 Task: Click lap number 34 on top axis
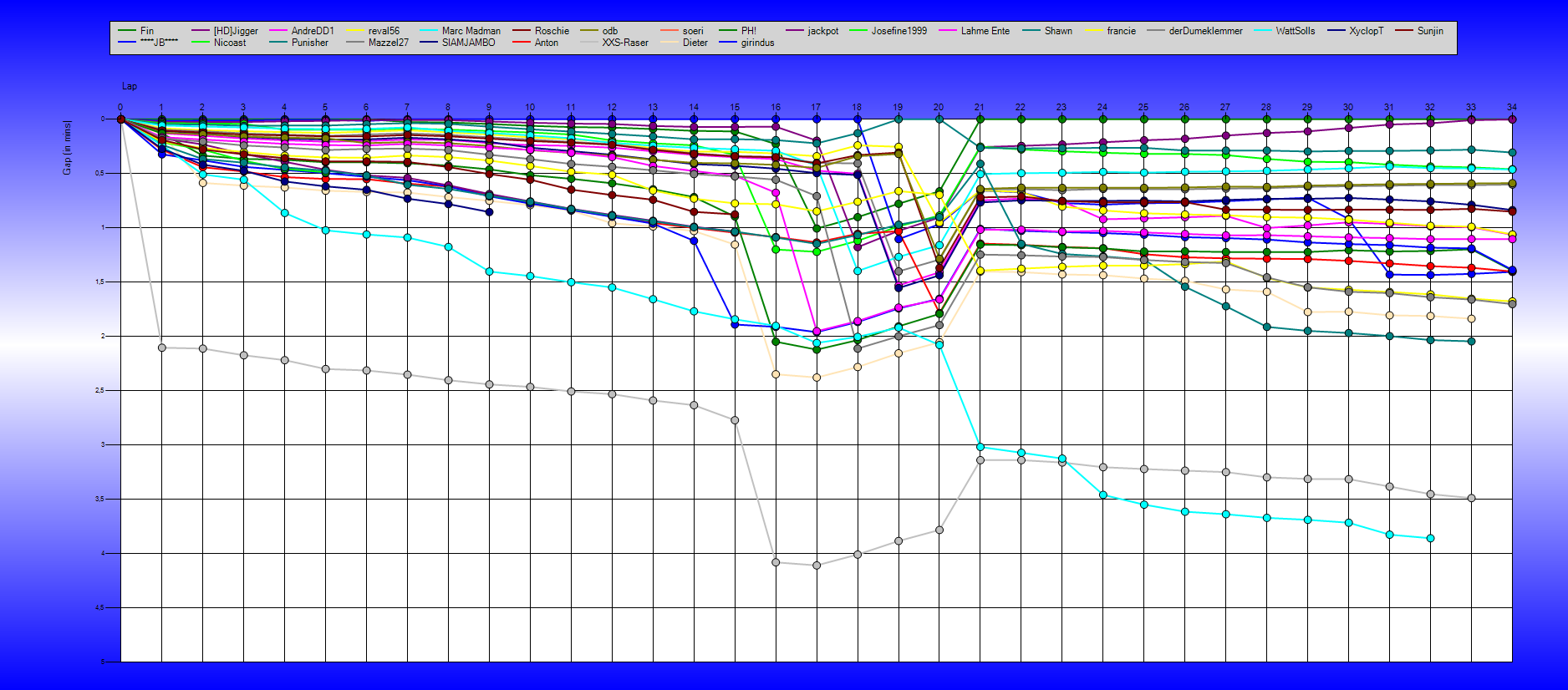pyautogui.click(x=1512, y=107)
